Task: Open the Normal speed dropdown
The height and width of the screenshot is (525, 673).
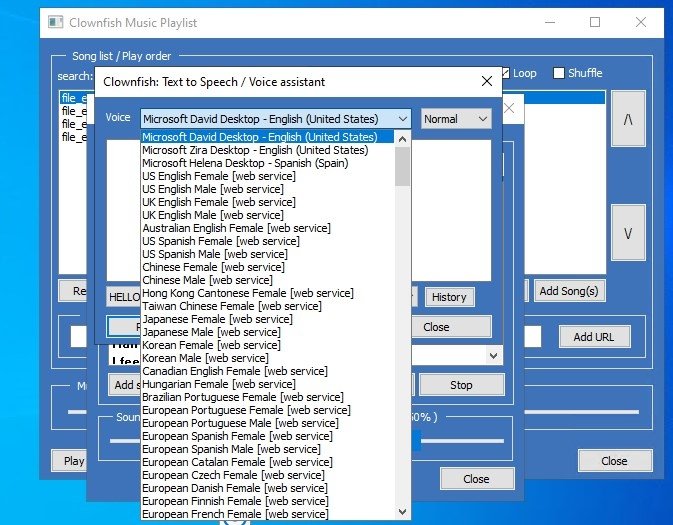Action: (455, 119)
